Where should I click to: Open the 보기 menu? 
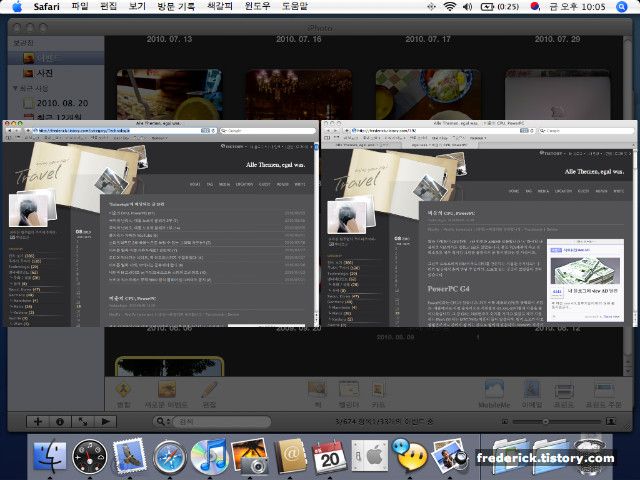coord(137,7)
